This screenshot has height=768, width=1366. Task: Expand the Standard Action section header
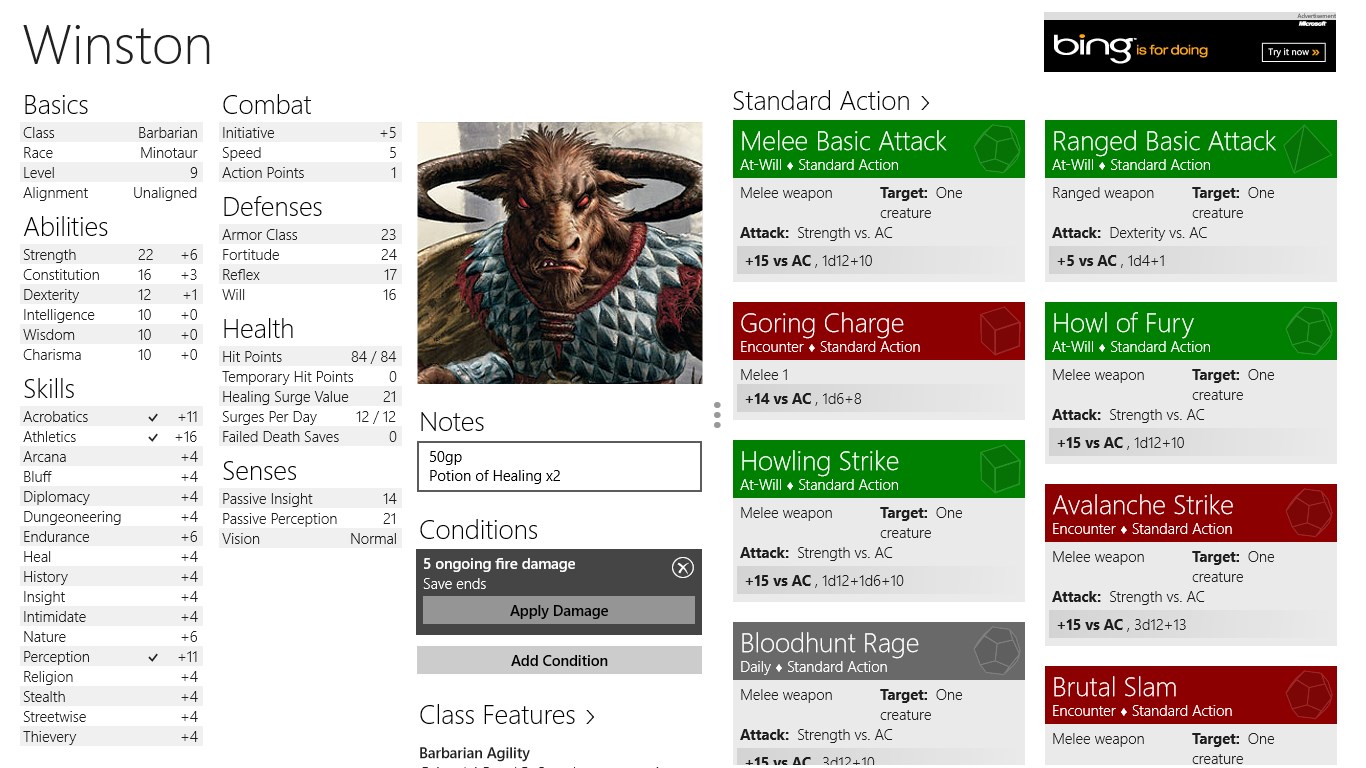click(831, 102)
